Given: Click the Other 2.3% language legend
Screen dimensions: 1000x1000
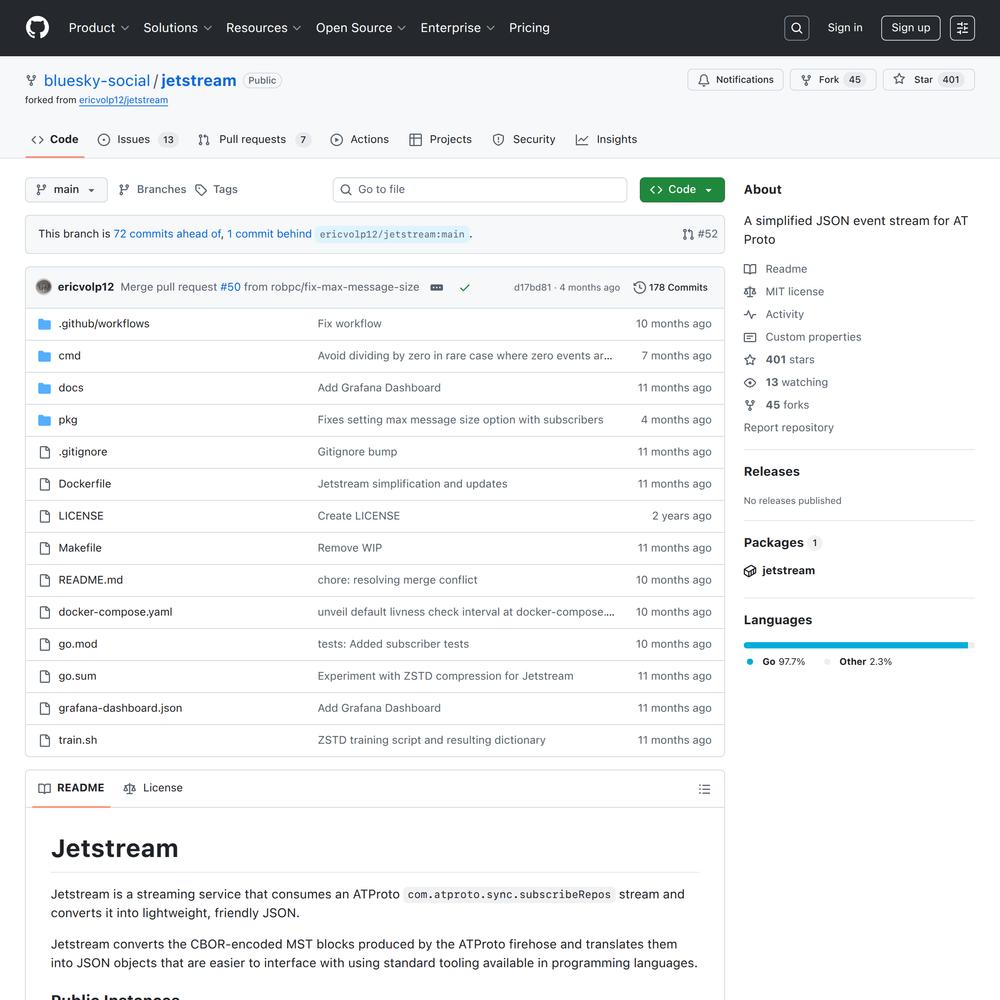Looking at the screenshot, I should 858,662.
